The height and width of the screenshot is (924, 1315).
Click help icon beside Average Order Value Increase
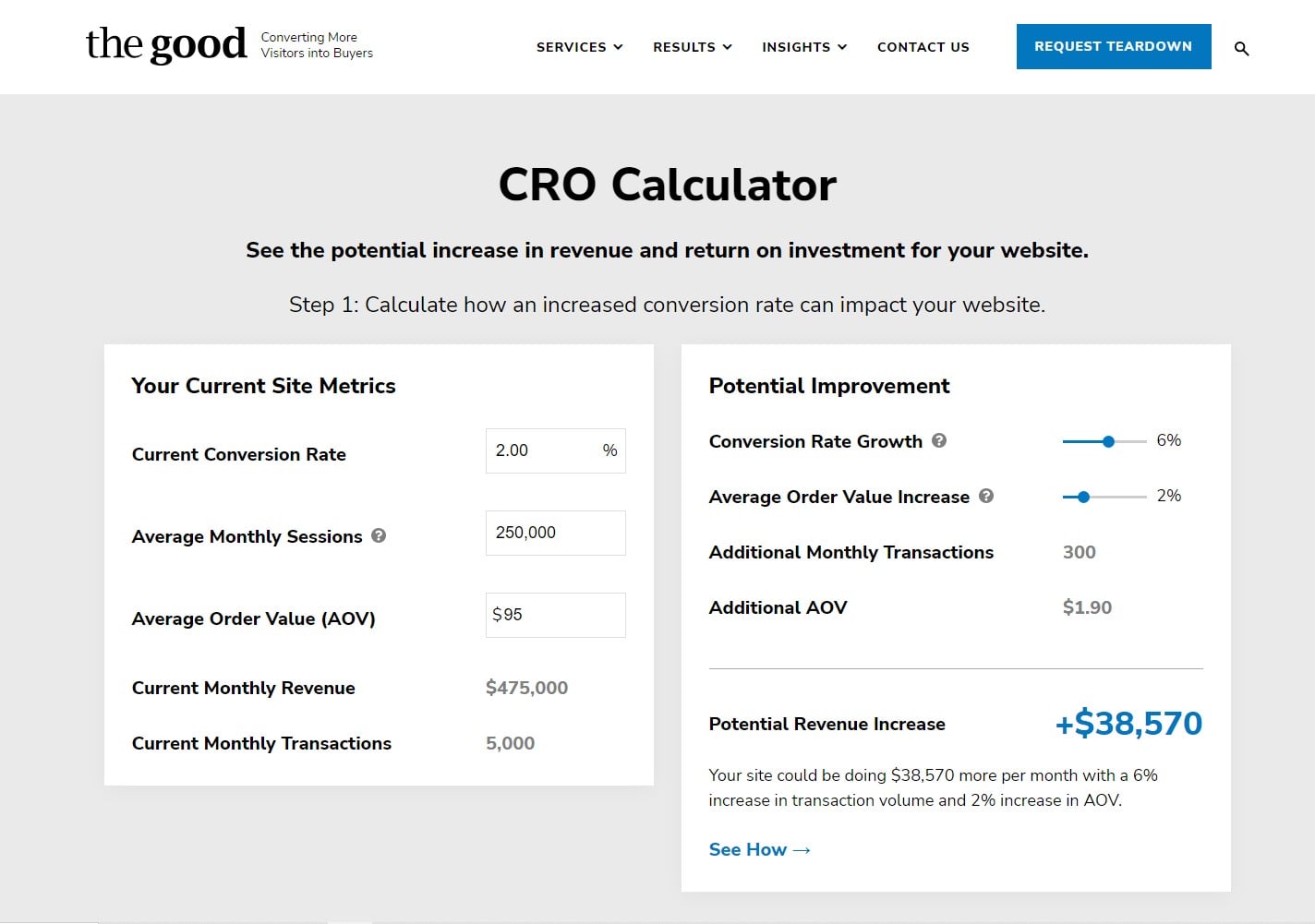pyautogui.click(x=986, y=496)
